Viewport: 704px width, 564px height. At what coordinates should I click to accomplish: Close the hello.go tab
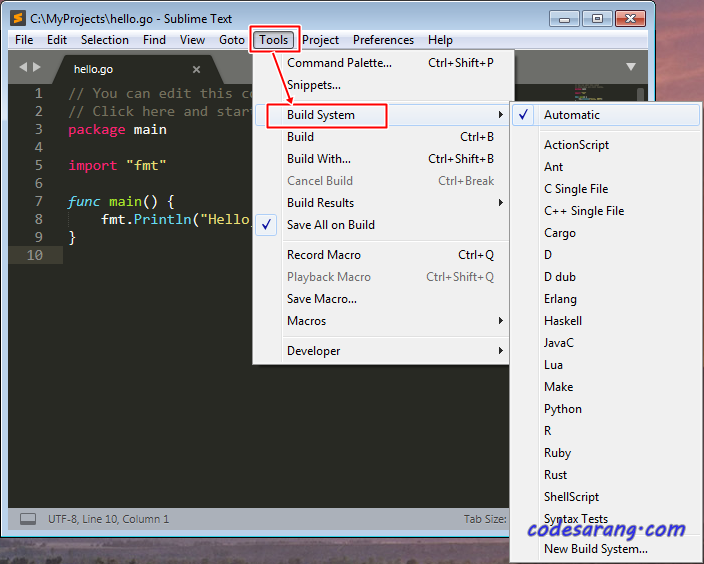[196, 70]
